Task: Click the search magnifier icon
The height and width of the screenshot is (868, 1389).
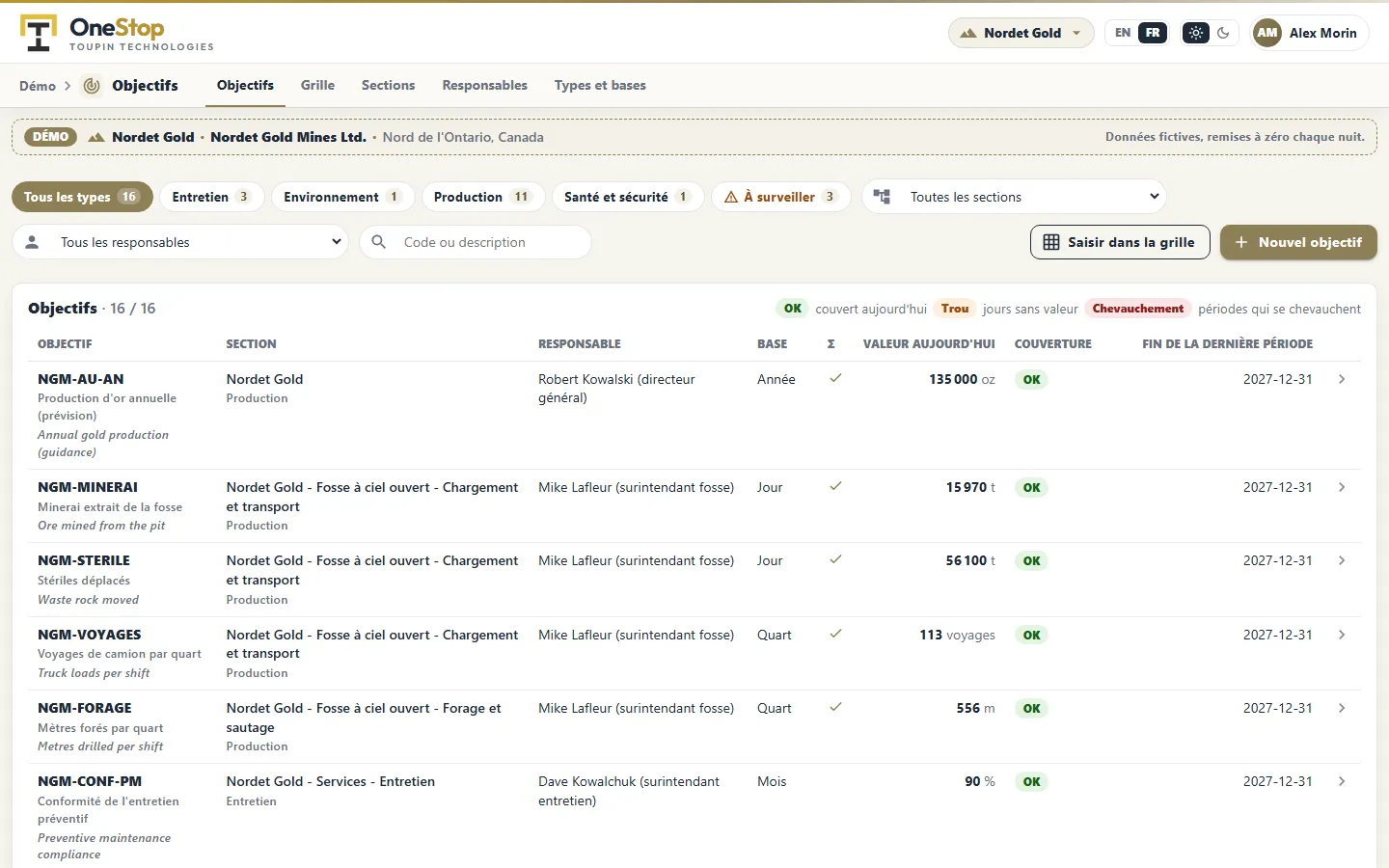Action: point(379,242)
